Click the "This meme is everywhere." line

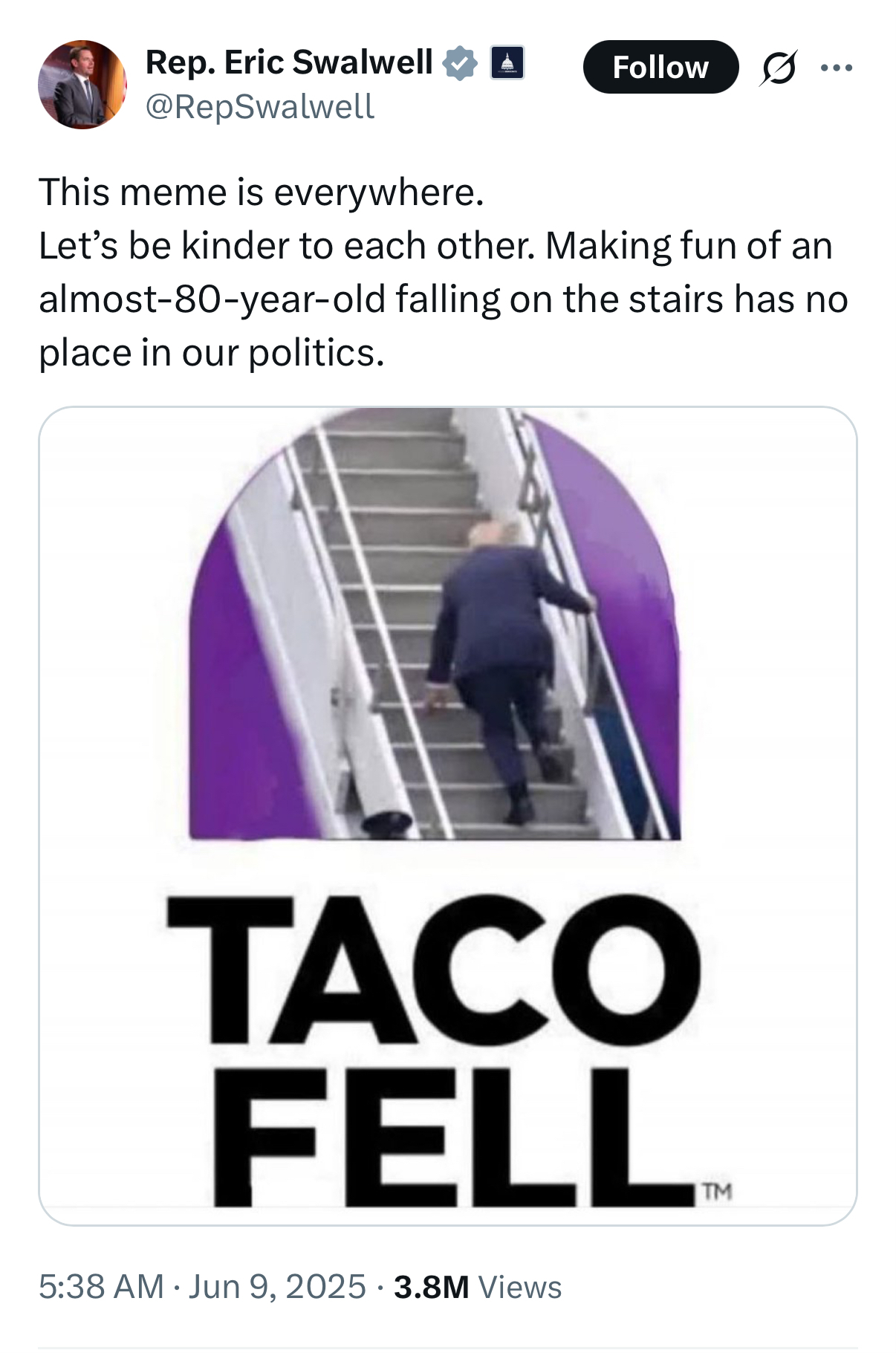coord(261,192)
